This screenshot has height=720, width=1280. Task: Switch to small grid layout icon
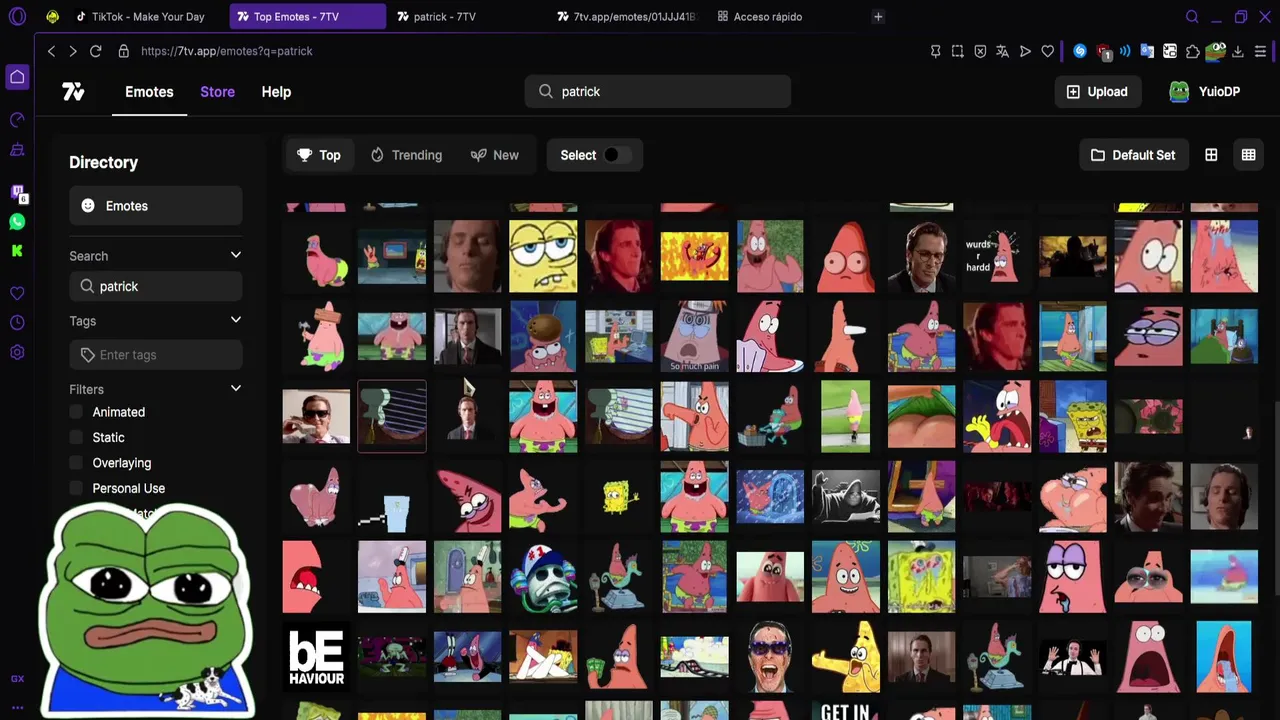tap(1211, 155)
